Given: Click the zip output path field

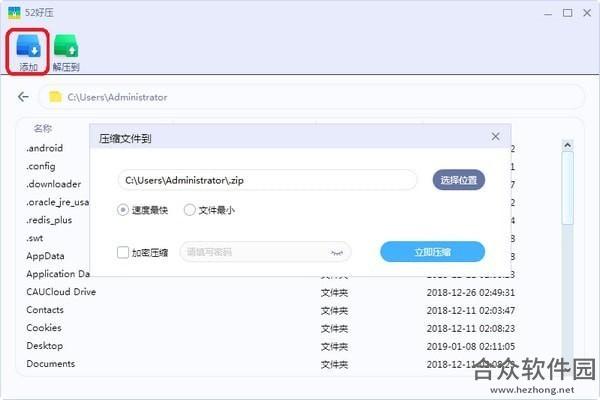Looking at the screenshot, I should tap(267, 180).
